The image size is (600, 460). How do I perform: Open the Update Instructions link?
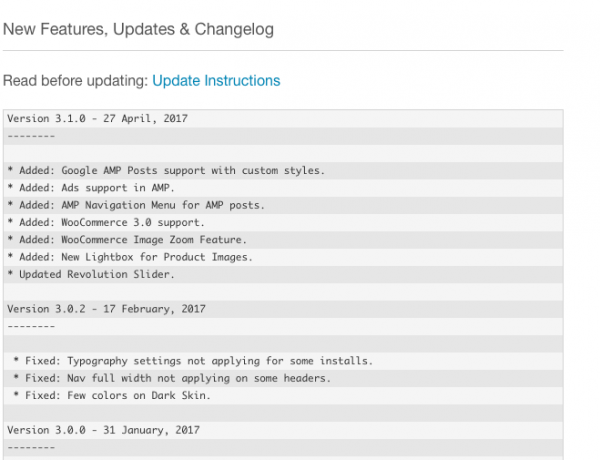tap(216, 80)
